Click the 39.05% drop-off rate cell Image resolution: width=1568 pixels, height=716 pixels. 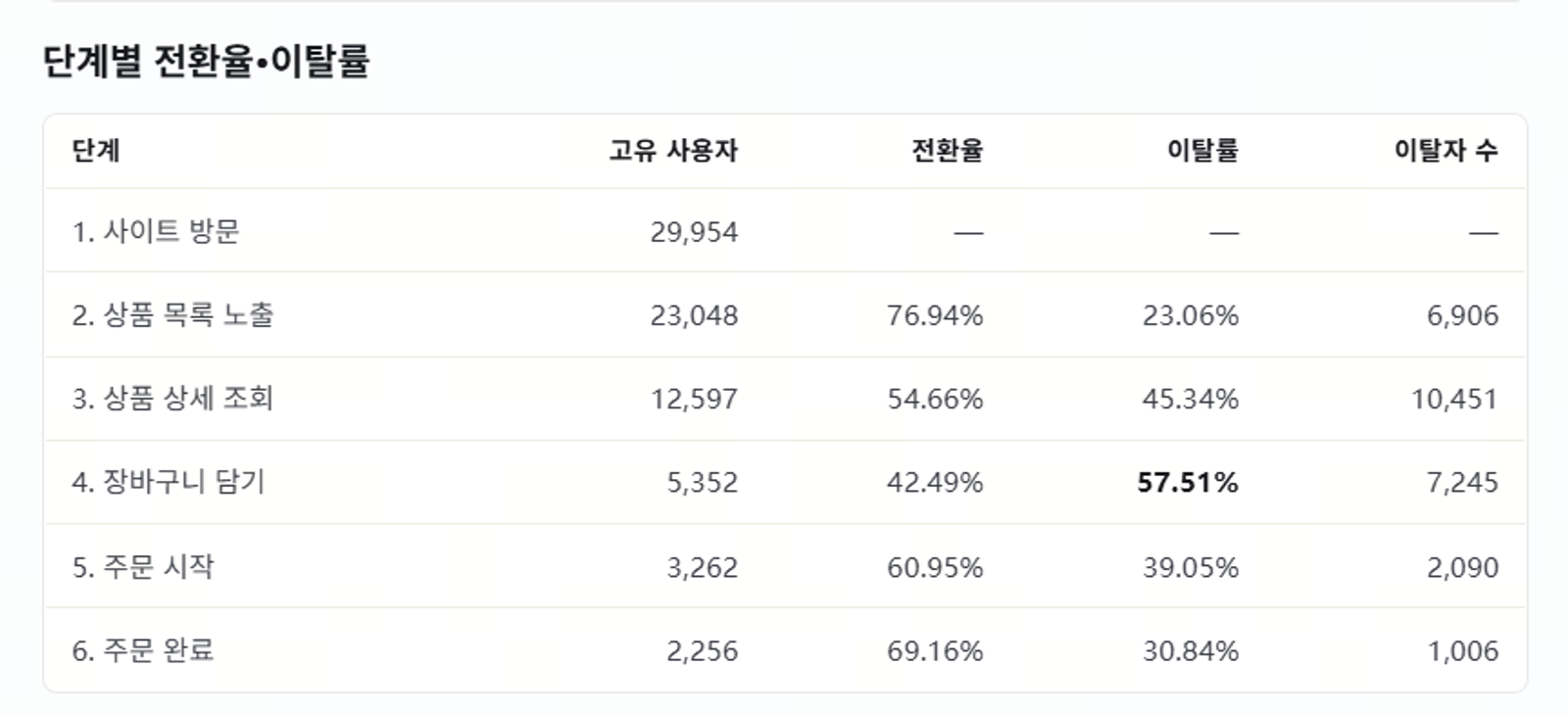point(1191,567)
